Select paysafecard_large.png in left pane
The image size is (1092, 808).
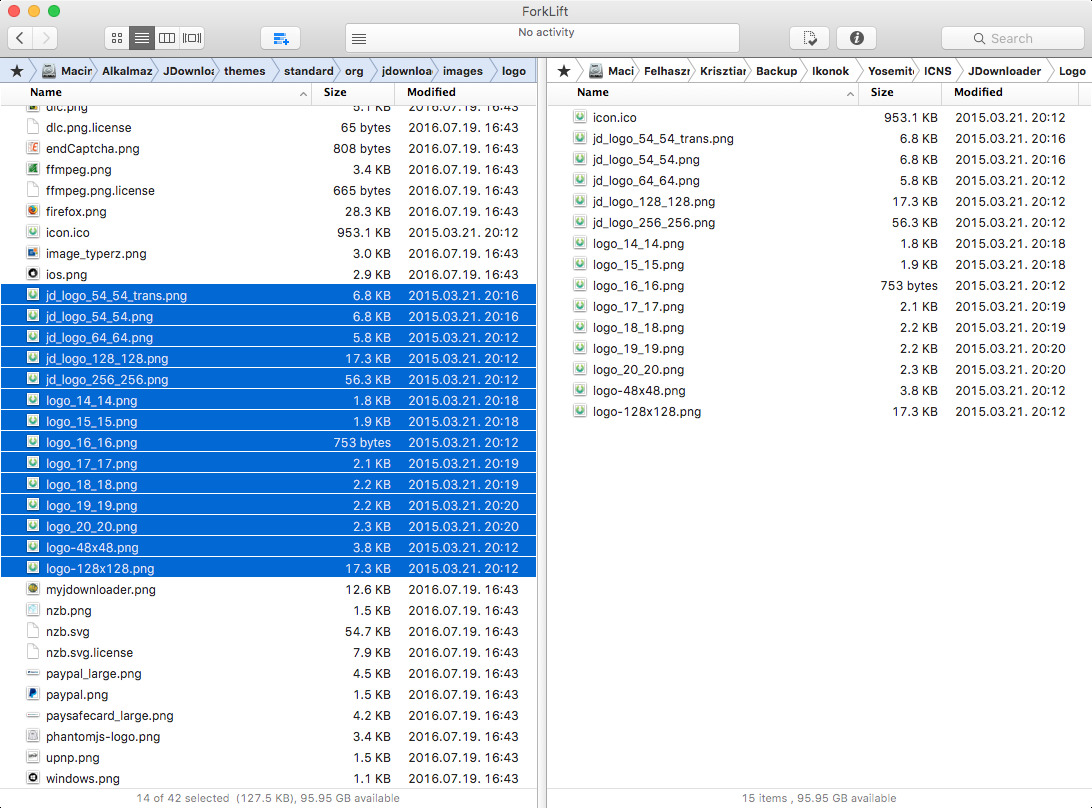tap(269, 715)
